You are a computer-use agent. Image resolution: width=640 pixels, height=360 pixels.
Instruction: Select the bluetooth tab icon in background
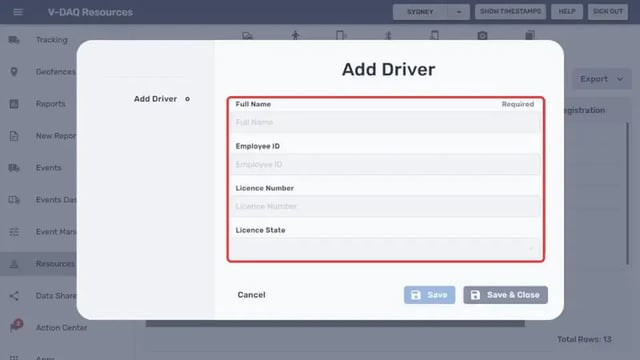[x=388, y=36]
